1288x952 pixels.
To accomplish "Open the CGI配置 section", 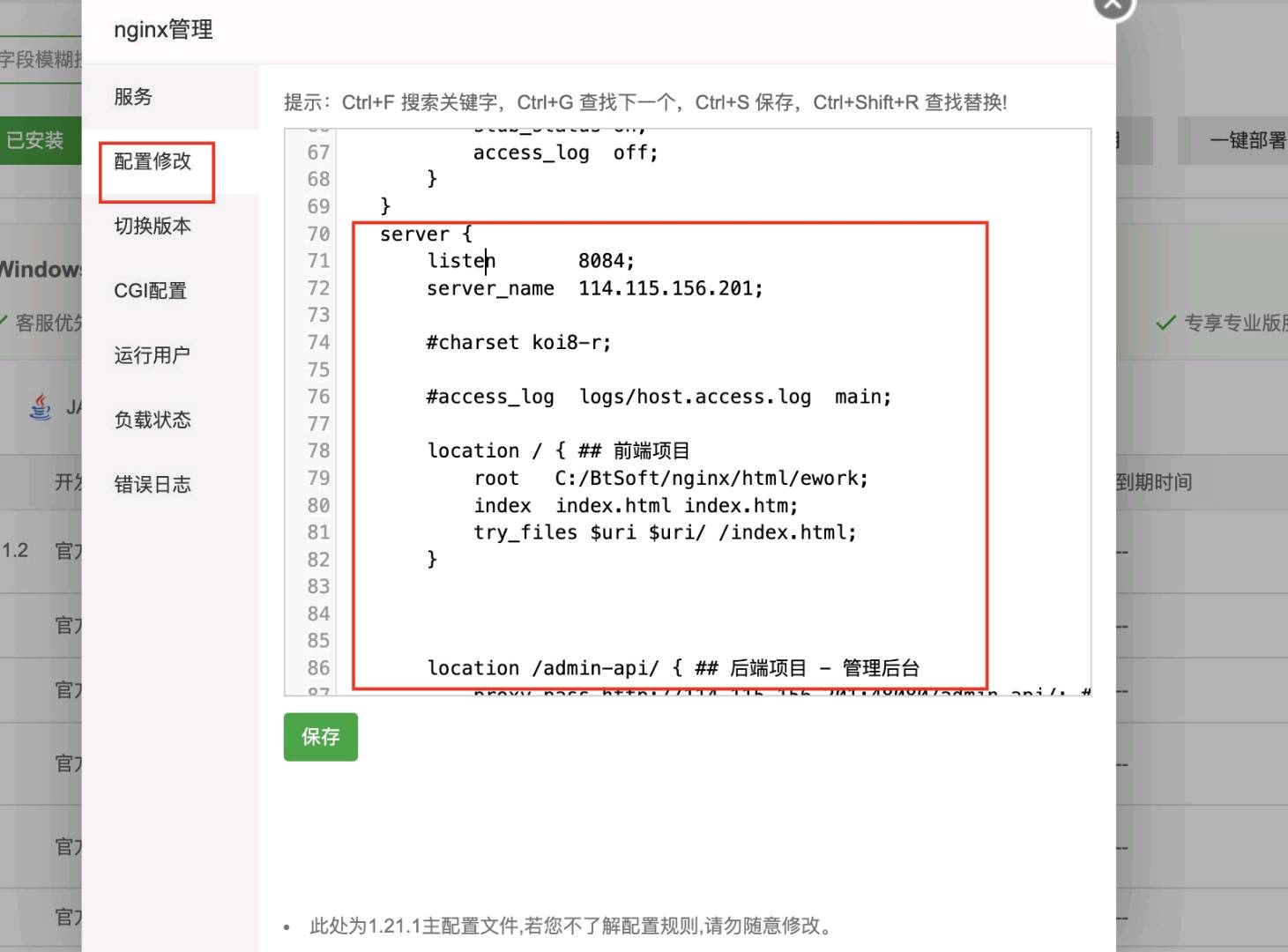I will click(x=150, y=291).
